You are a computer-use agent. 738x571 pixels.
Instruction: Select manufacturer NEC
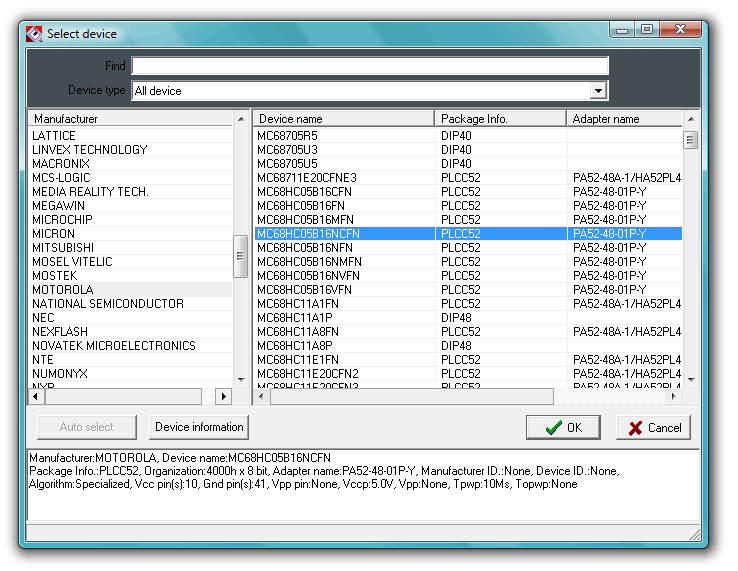click(x=130, y=318)
